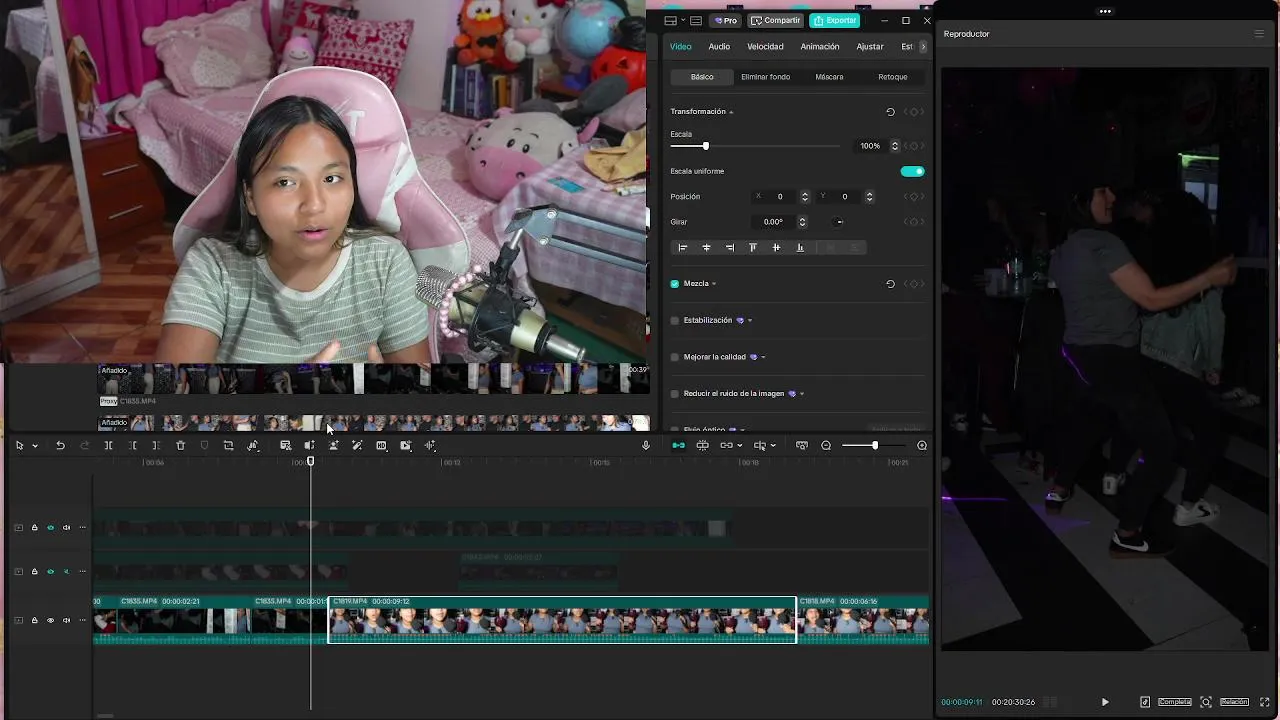Delete right of playhead trim tool
This screenshot has height=720, width=1280.
coord(156,445)
